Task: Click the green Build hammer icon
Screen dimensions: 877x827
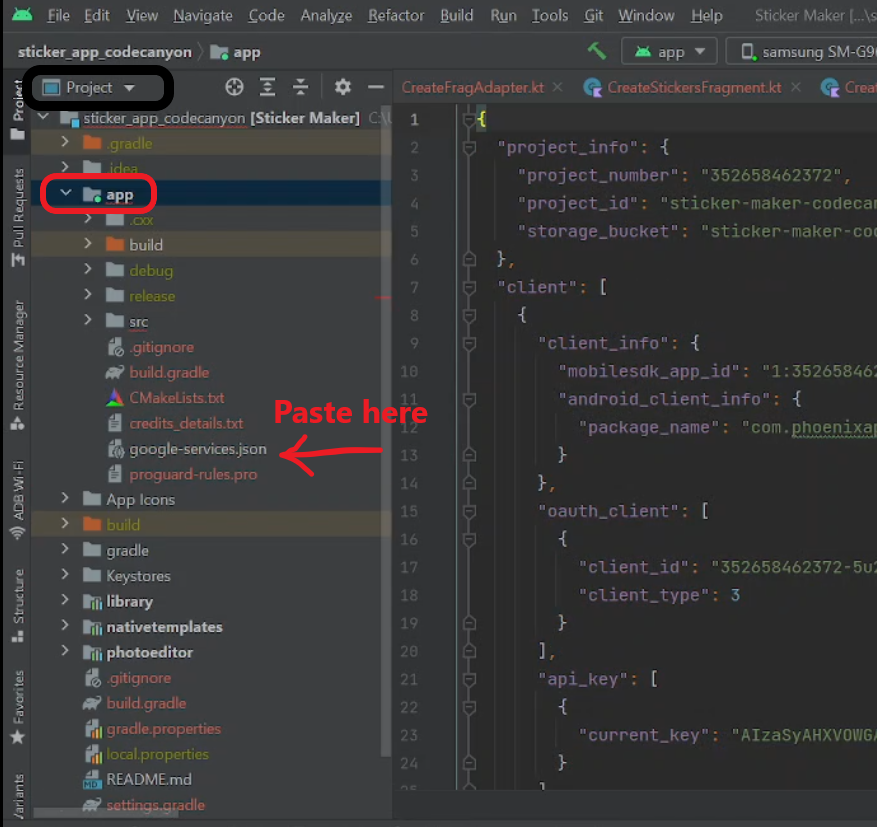Action: pos(597,51)
